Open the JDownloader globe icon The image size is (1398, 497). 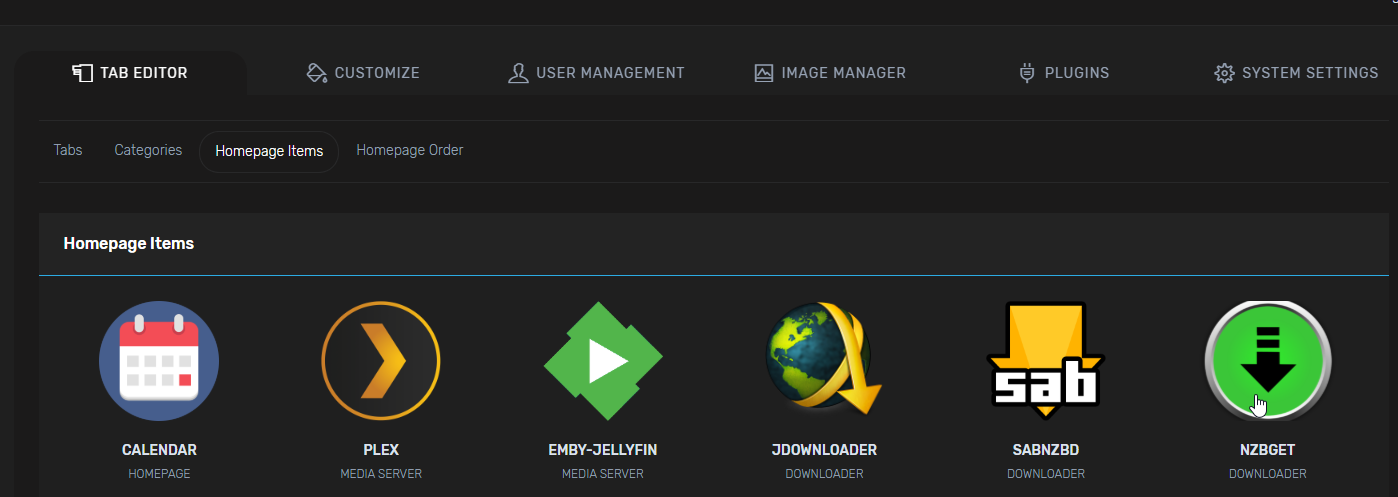(x=824, y=361)
